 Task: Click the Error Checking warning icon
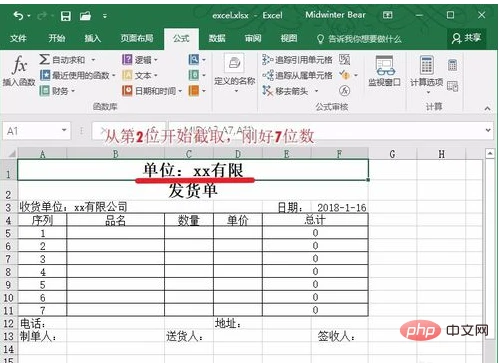[x=345, y=75]
